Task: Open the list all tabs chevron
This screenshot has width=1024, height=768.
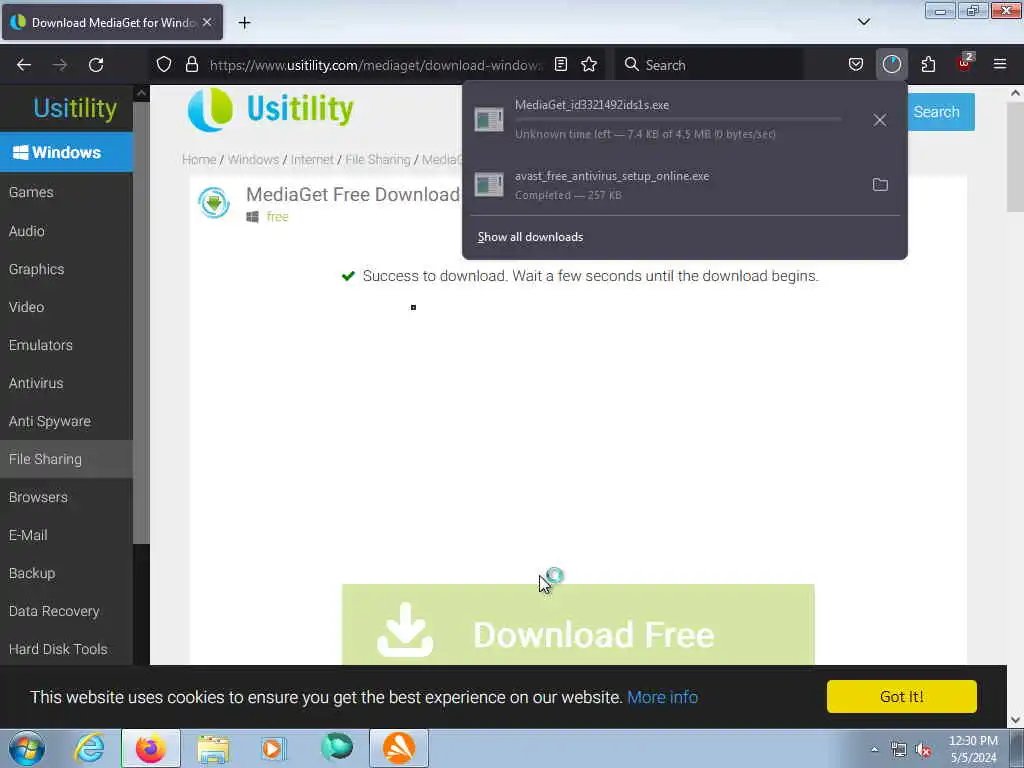Action: click(863, 22)
